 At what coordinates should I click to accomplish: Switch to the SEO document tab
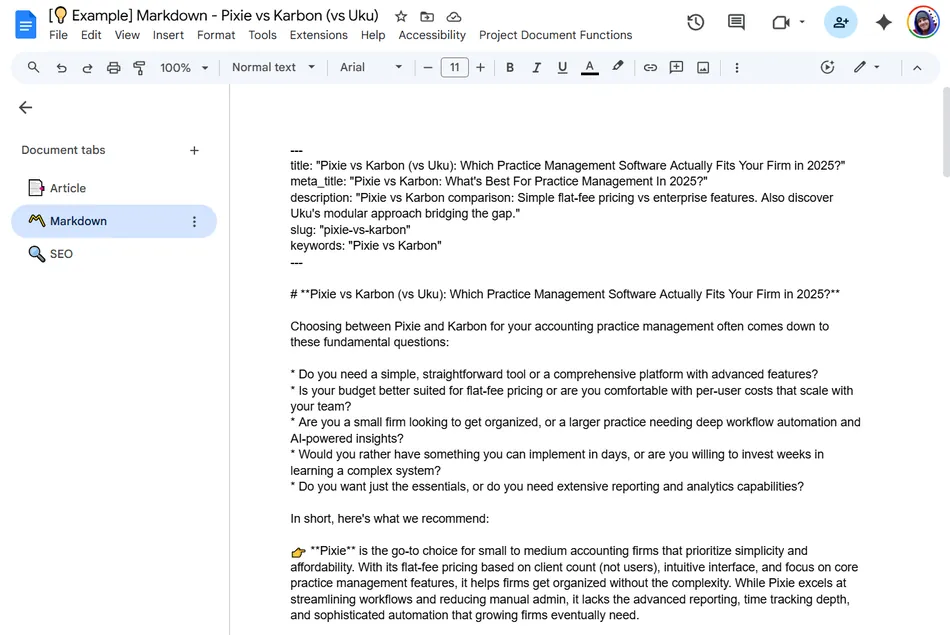(x=60, y=254)
